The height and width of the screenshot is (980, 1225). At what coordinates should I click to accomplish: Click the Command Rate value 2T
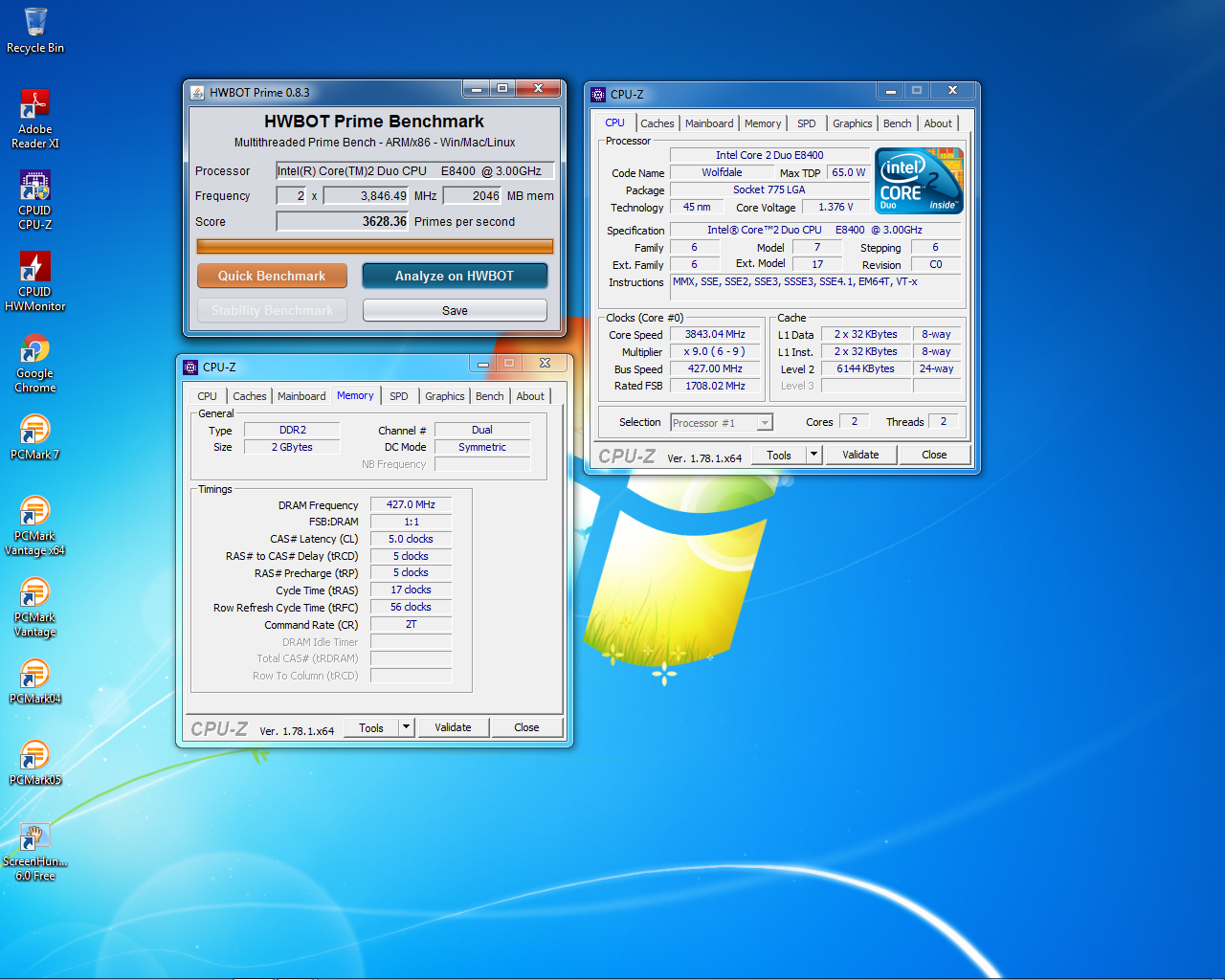tap(411, 624)
